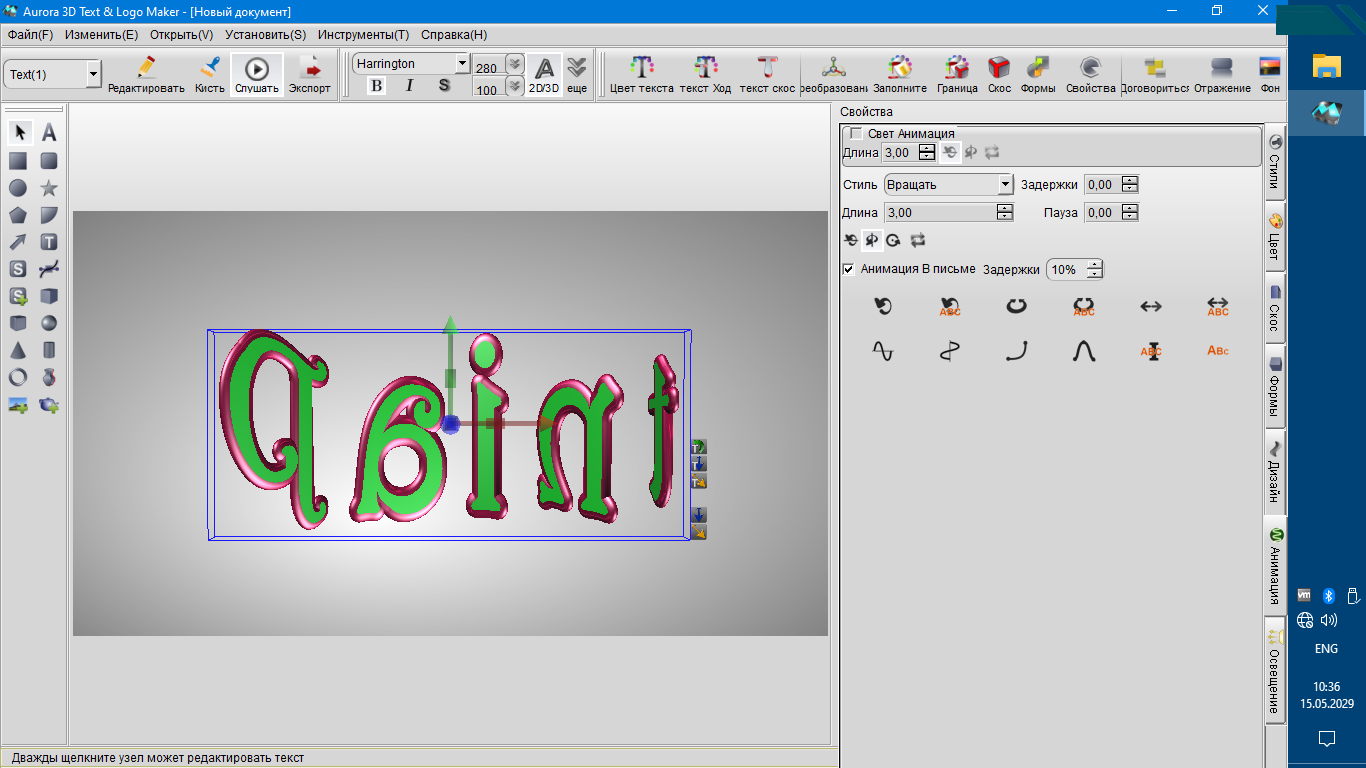
Task: Click the Экспорт toolbar icon
Action: [310, 74]
